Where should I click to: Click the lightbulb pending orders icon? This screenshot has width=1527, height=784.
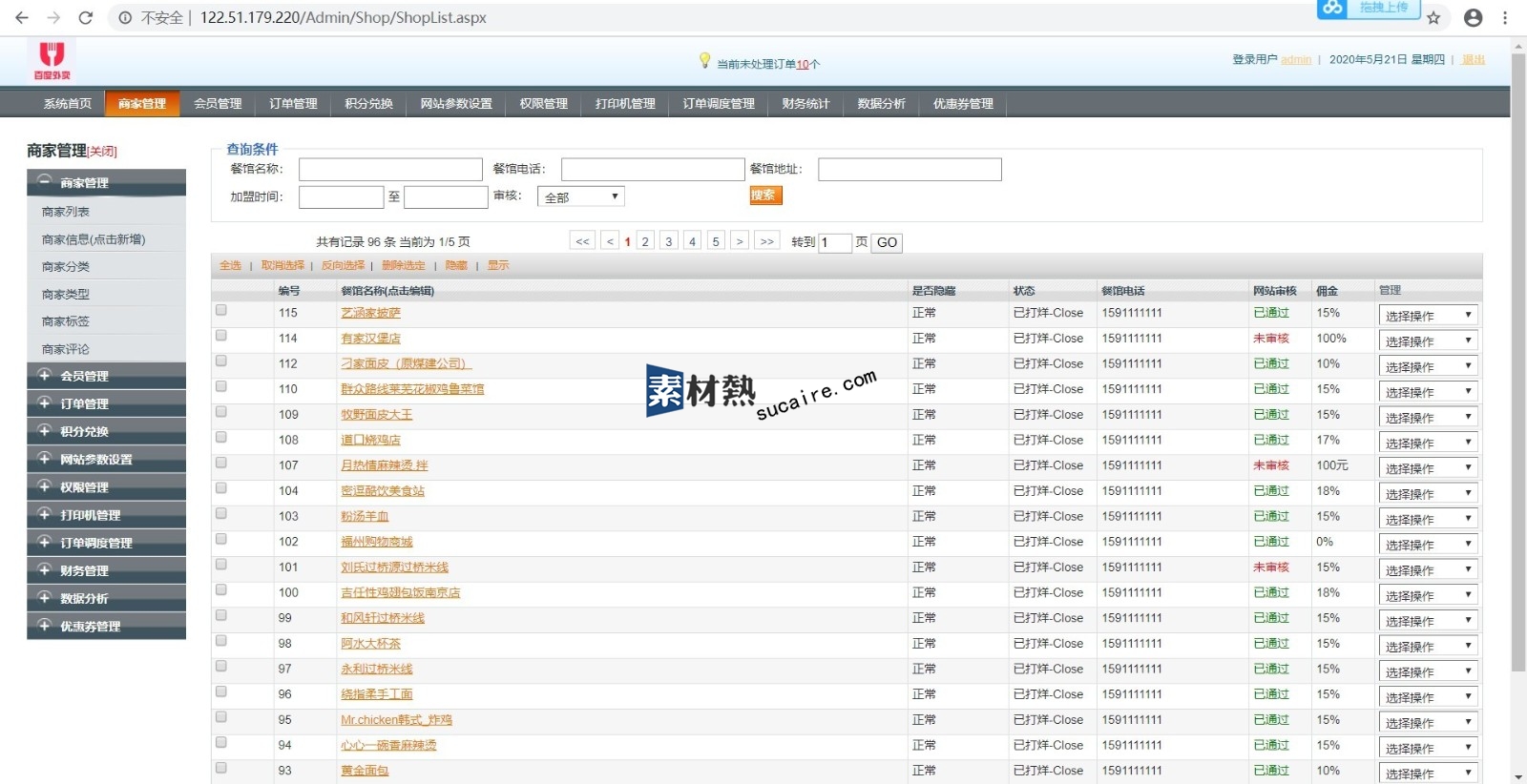pos(704,61)
